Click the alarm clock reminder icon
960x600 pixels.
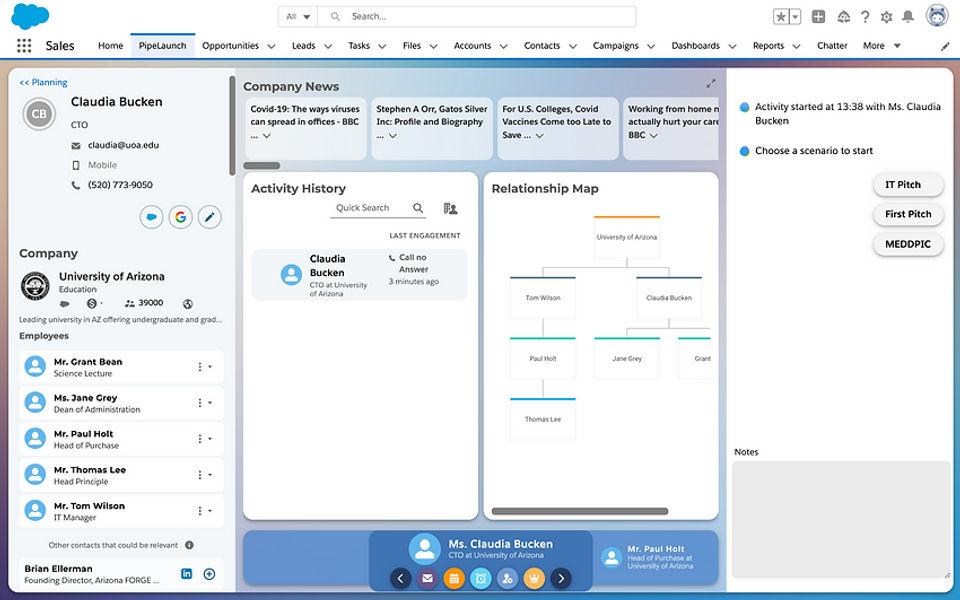point(481,578)
